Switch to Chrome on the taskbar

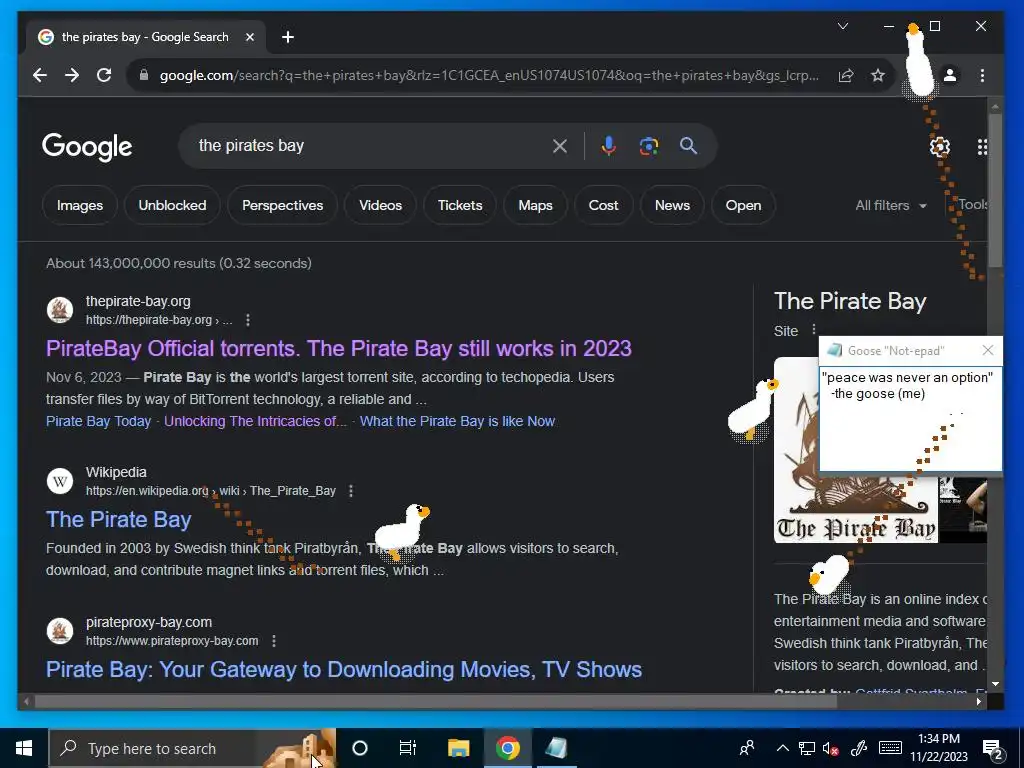pyautogui.click(x=507, y=748)
